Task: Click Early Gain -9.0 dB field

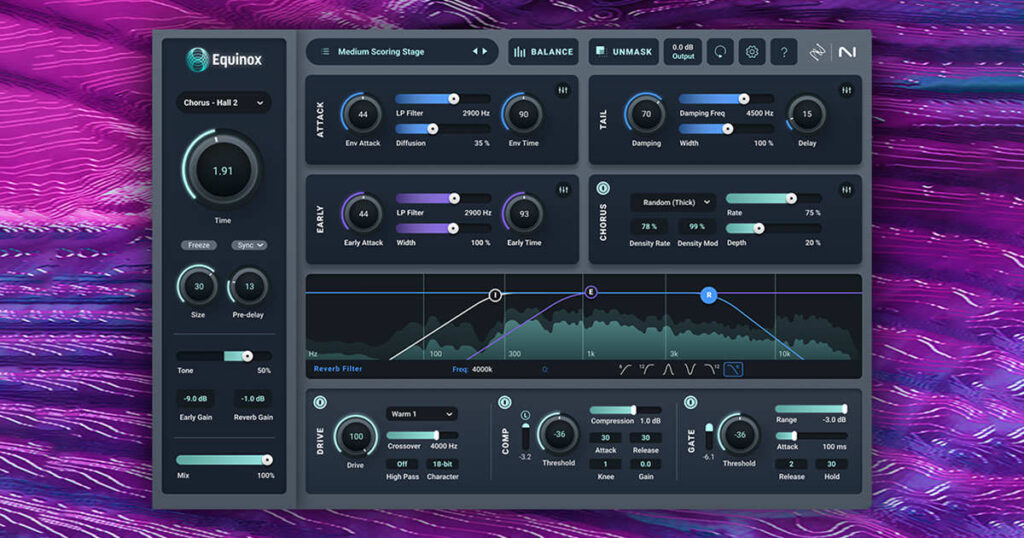Action: click(195, 399)
